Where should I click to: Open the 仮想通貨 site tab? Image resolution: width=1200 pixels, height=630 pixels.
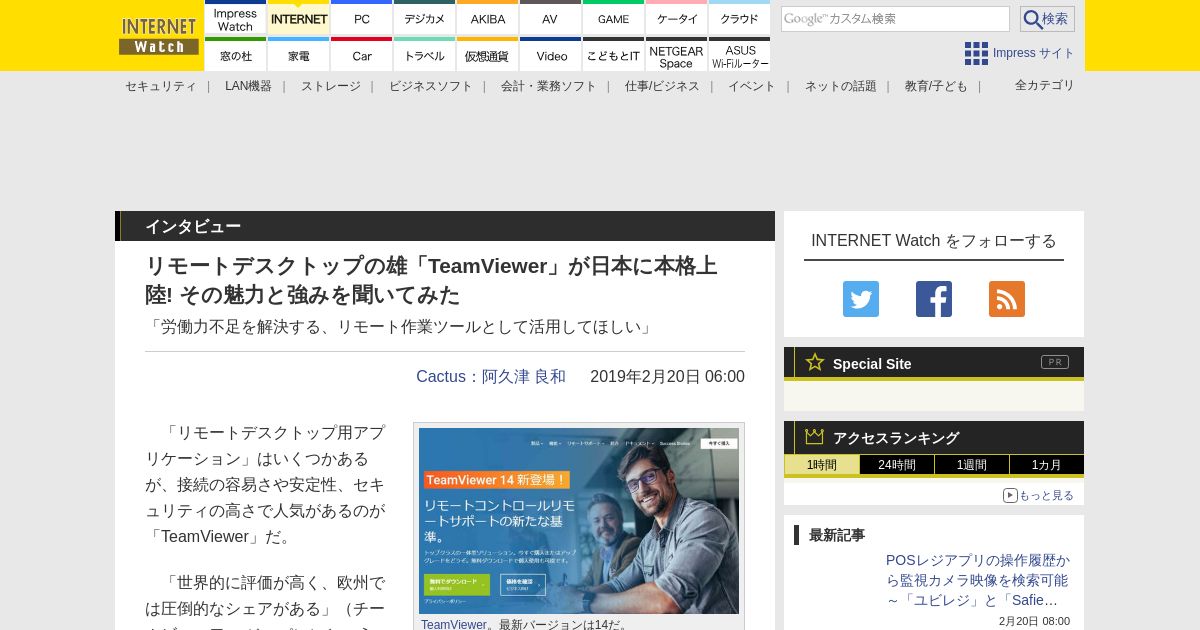(x=488, y=54)
